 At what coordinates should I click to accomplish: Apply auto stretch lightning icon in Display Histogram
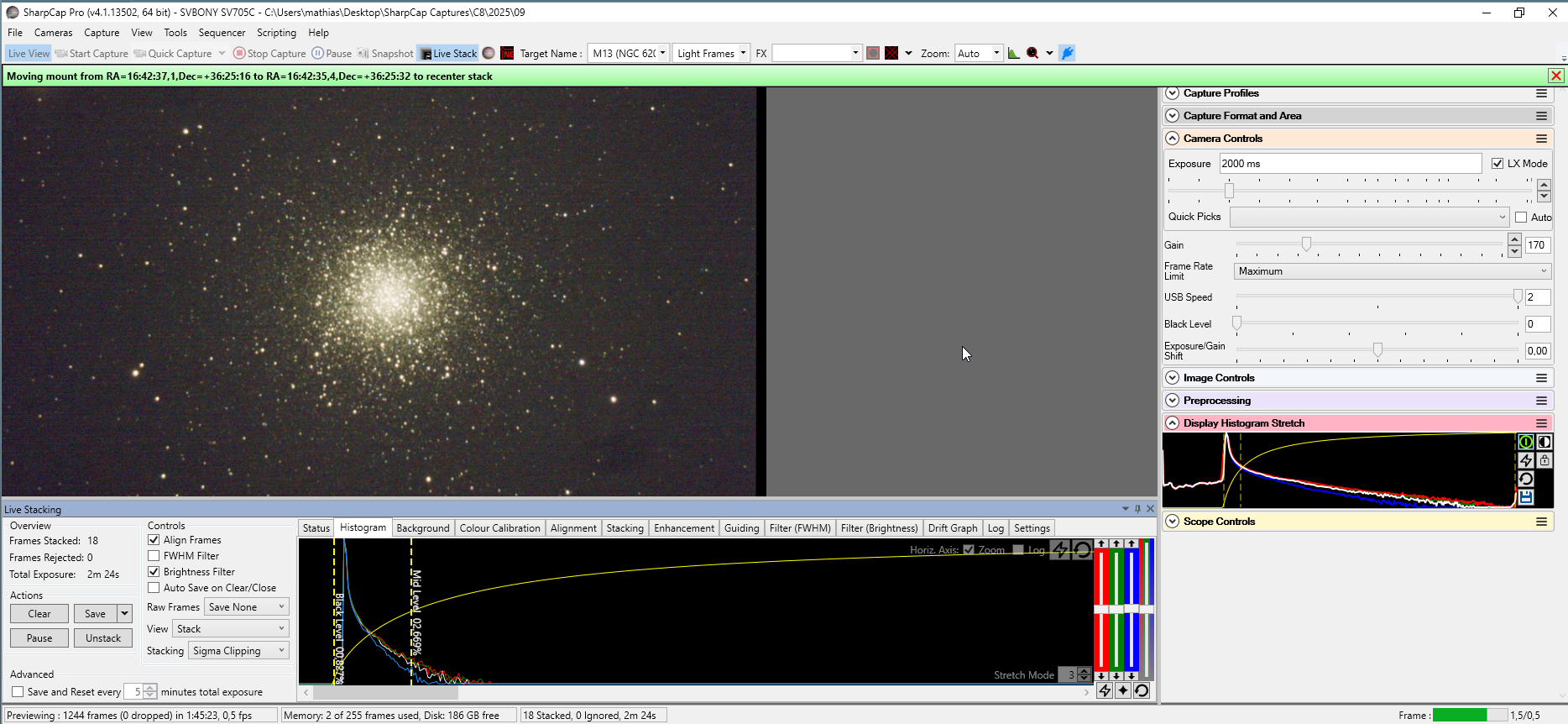point(1526,460)
